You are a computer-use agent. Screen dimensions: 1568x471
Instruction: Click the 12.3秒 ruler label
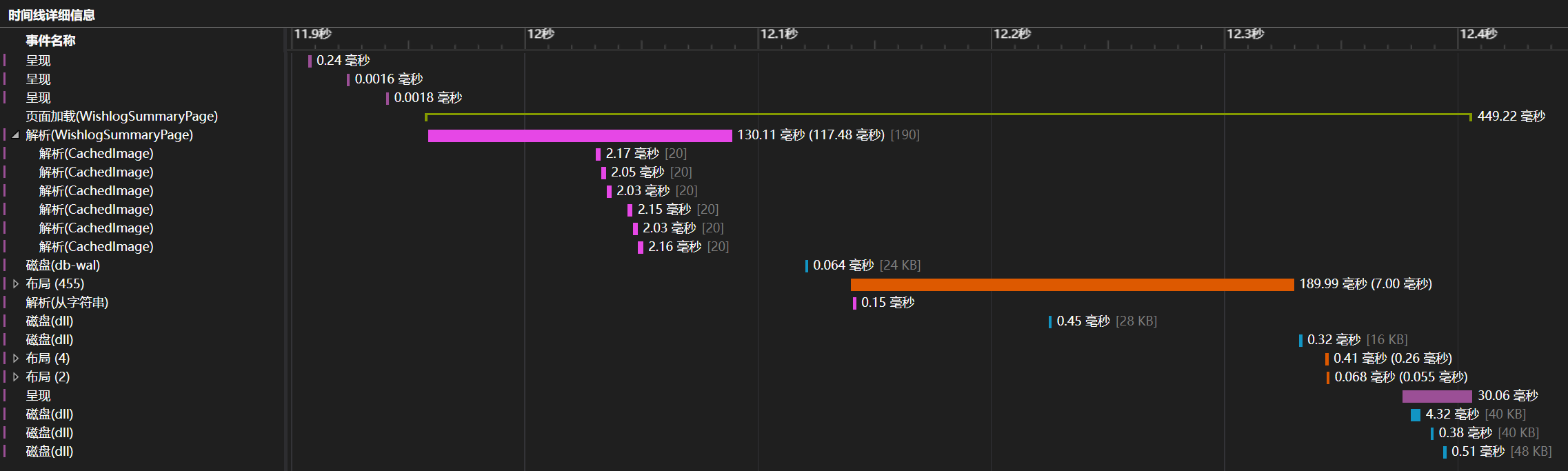pyautogui.click(x=1245, y=34)
